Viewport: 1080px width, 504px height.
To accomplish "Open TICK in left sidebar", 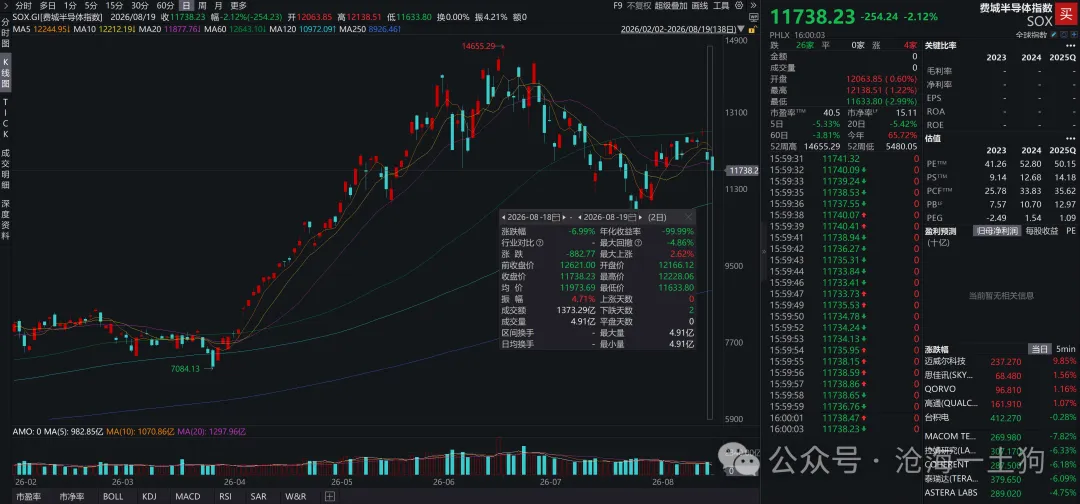I will (6, 120).
